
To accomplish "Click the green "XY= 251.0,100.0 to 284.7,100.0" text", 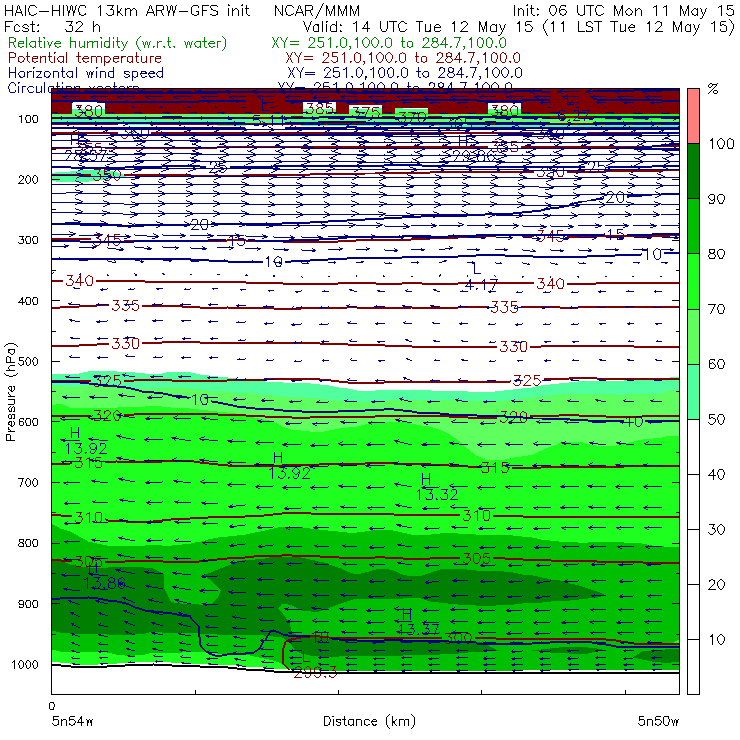I will pyautogui.click(x=389, y=43).
